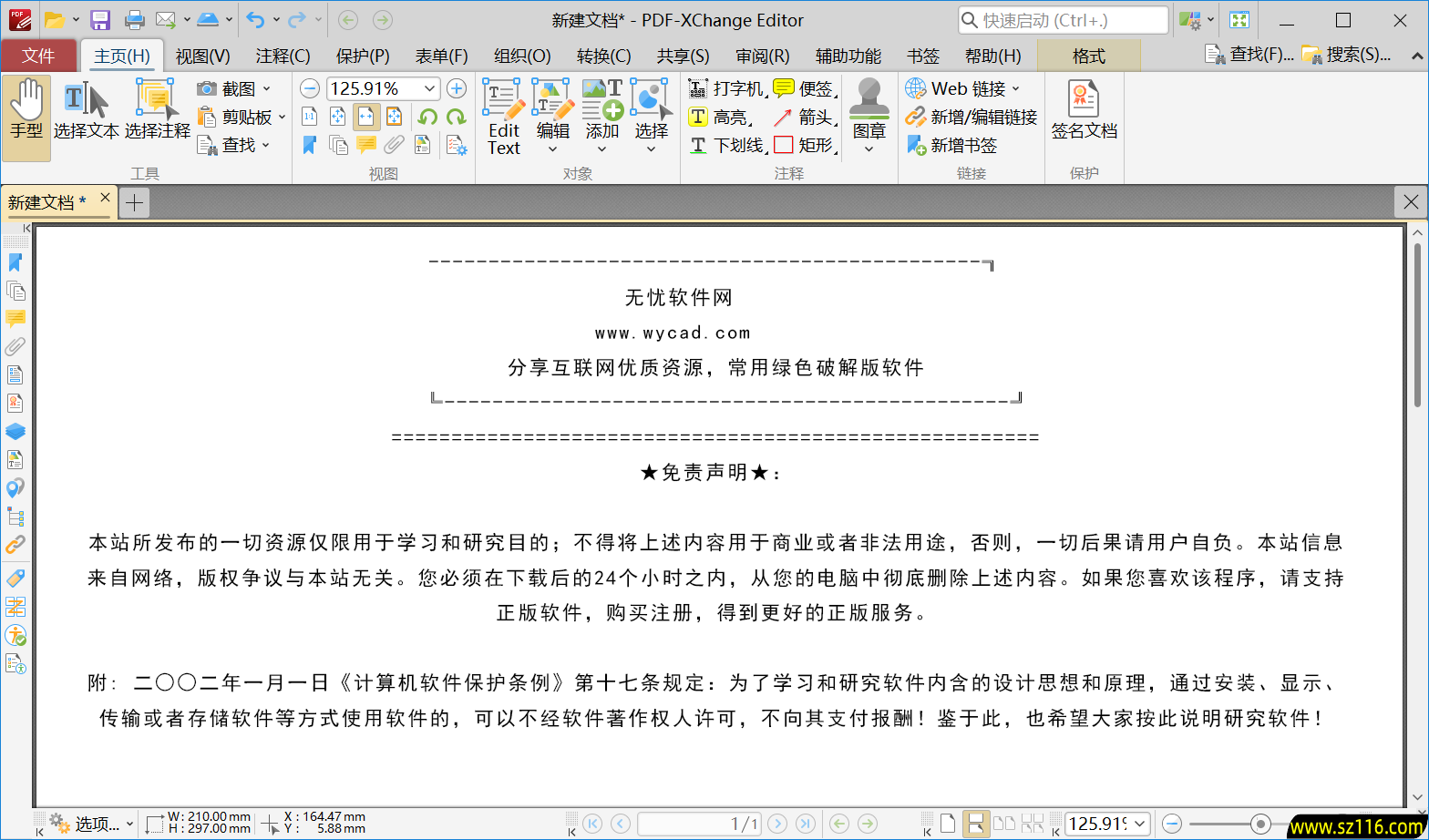Select the Sticky Note tool (便签)
The width and height of the screenshot is (1429, 840).
(805, 88)
